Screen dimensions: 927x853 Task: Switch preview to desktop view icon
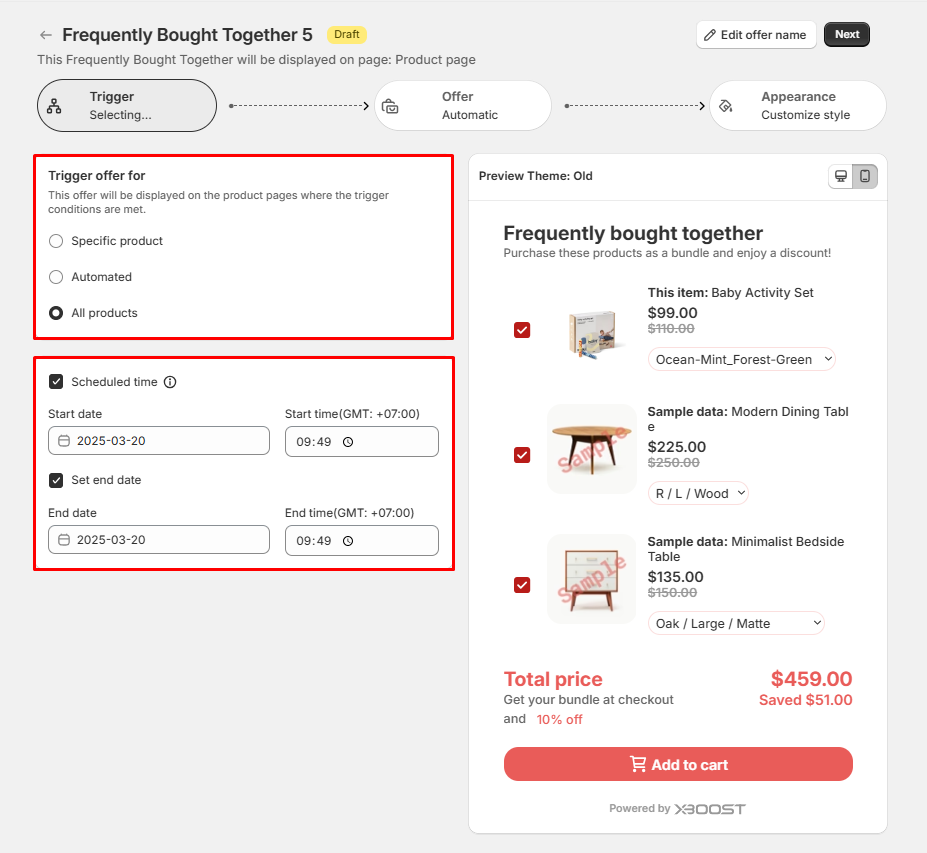[x=841, y=176]
